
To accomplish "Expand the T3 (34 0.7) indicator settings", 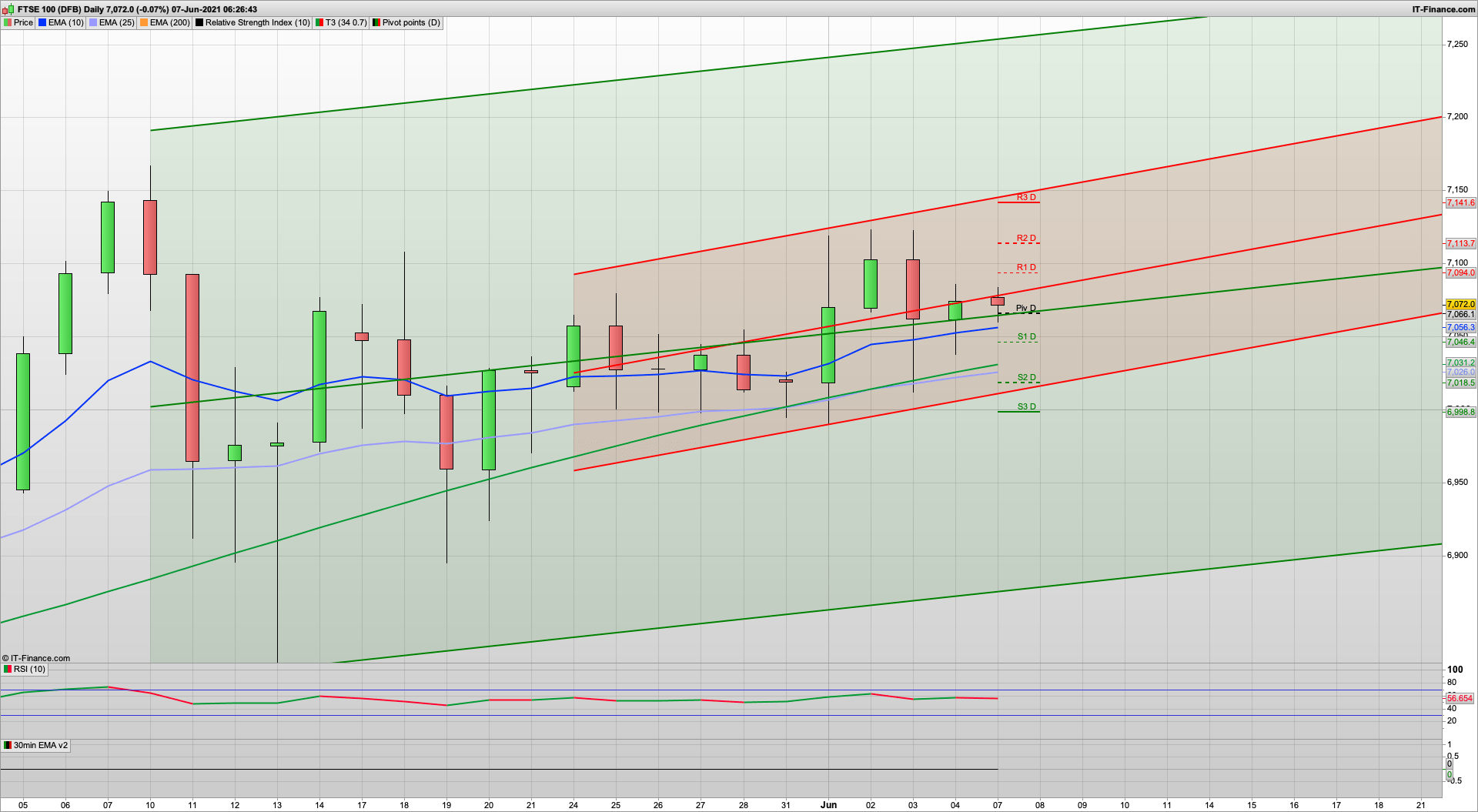I will click(345, 22).
